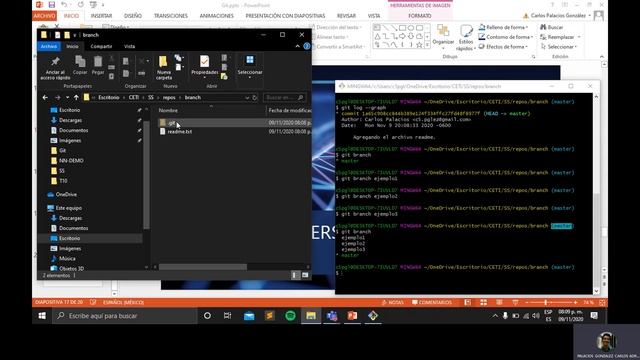Screen dimensions: 640x360
Task: Switch to the Compartir tab in Explorer
Action: pos(101,47)
